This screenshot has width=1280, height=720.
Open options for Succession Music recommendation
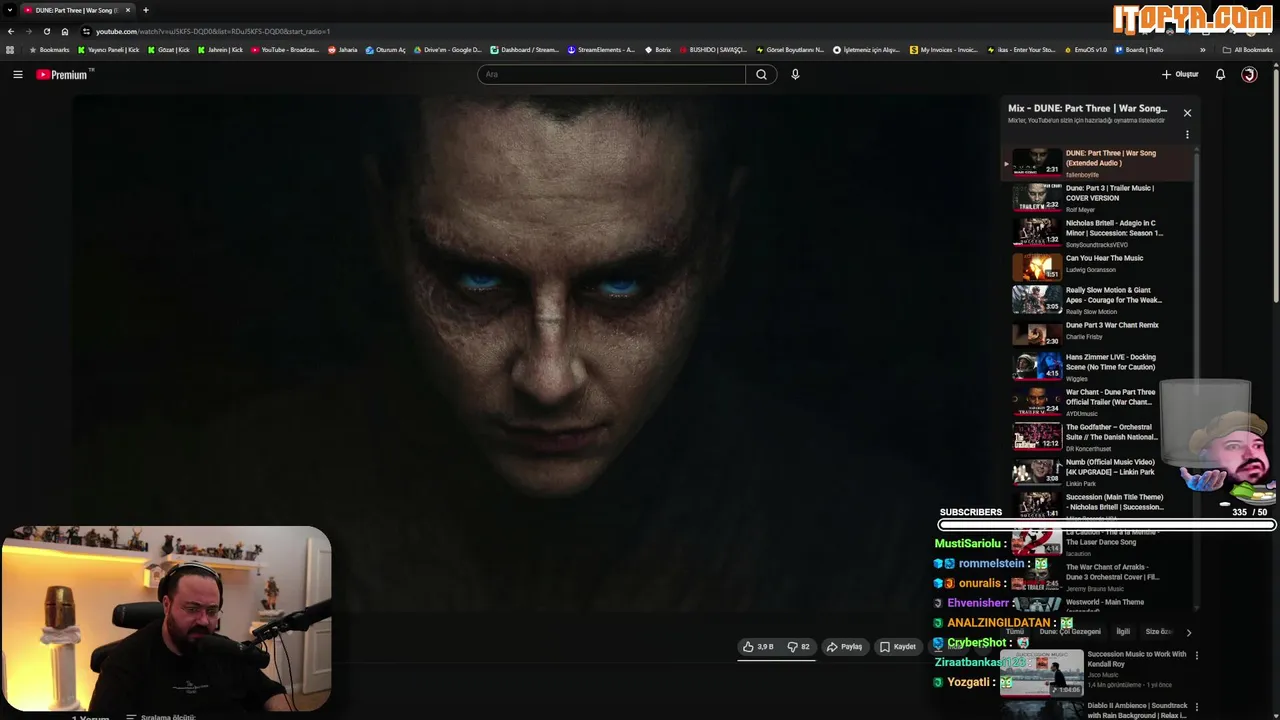[1196, 656]
